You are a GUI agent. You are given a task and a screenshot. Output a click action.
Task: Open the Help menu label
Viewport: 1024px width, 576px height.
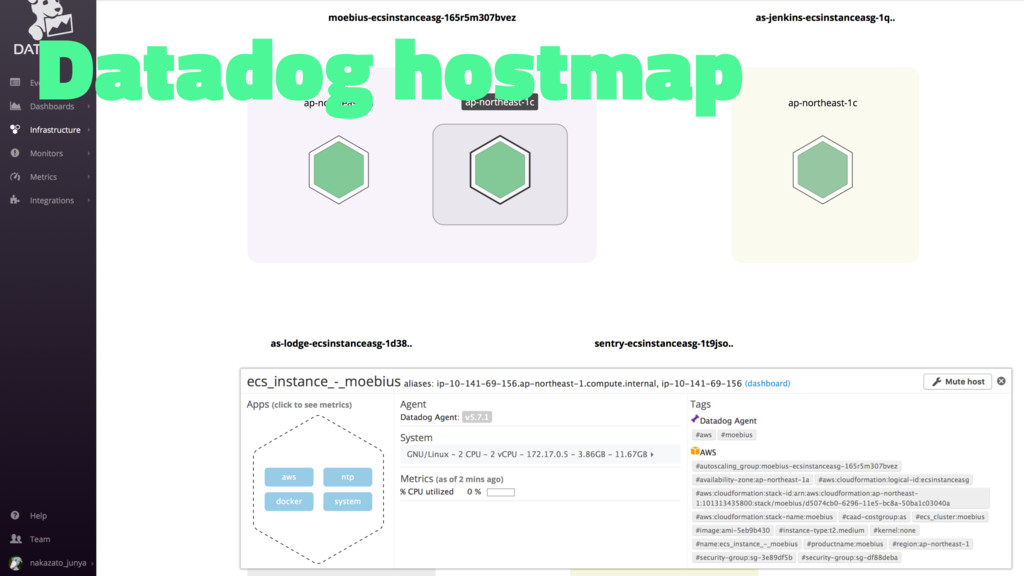coord(38,516)
